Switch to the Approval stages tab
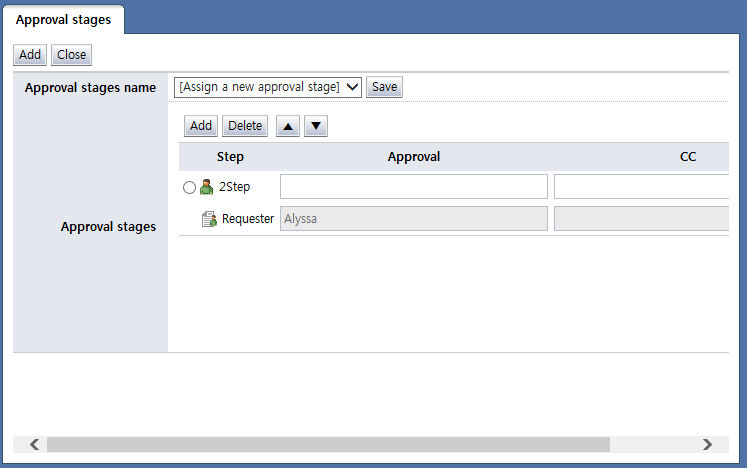Image resolution: width=747 pixels, height=468 pixels. pyautogui.click(x=63, y=19)
